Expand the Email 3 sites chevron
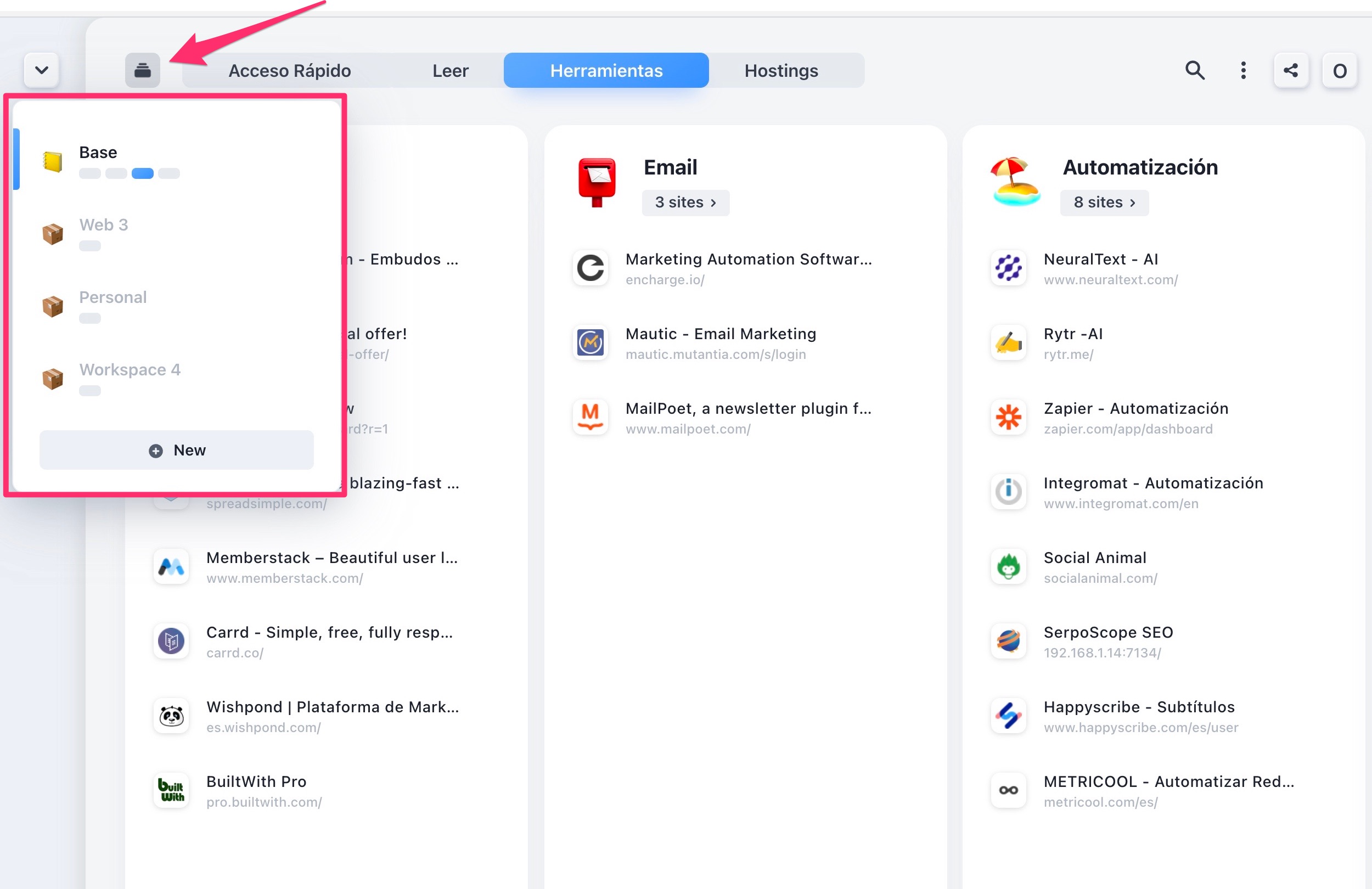The image size is (1372, 889). coord(685,202)
